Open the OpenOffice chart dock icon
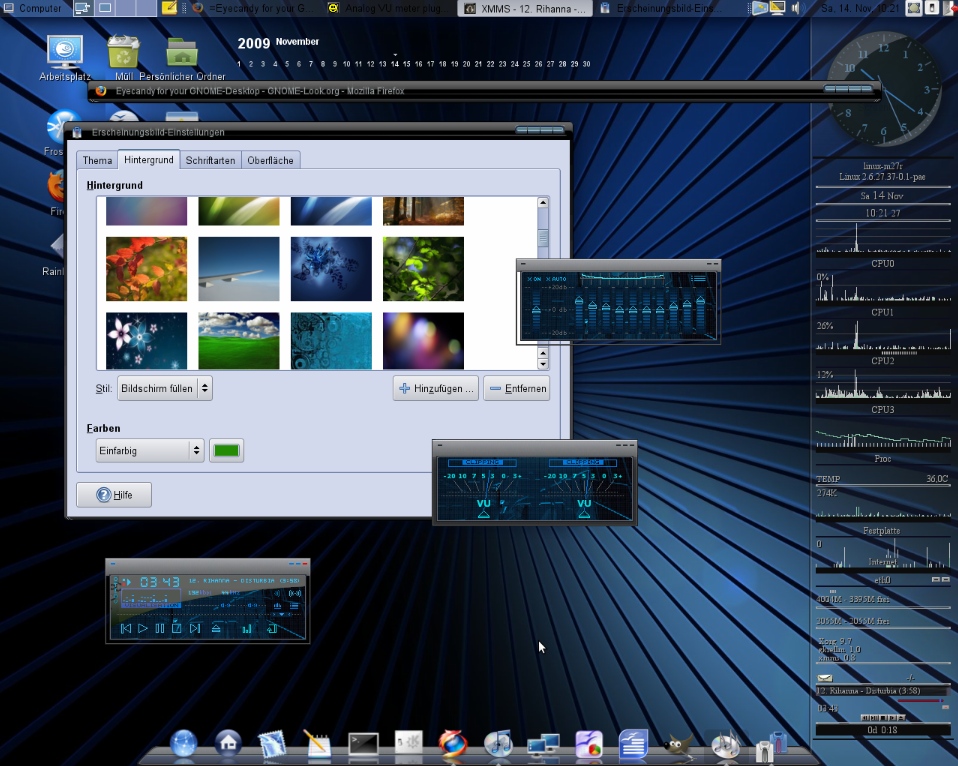Screen dimensions: 958x766 tap(588, 744)
